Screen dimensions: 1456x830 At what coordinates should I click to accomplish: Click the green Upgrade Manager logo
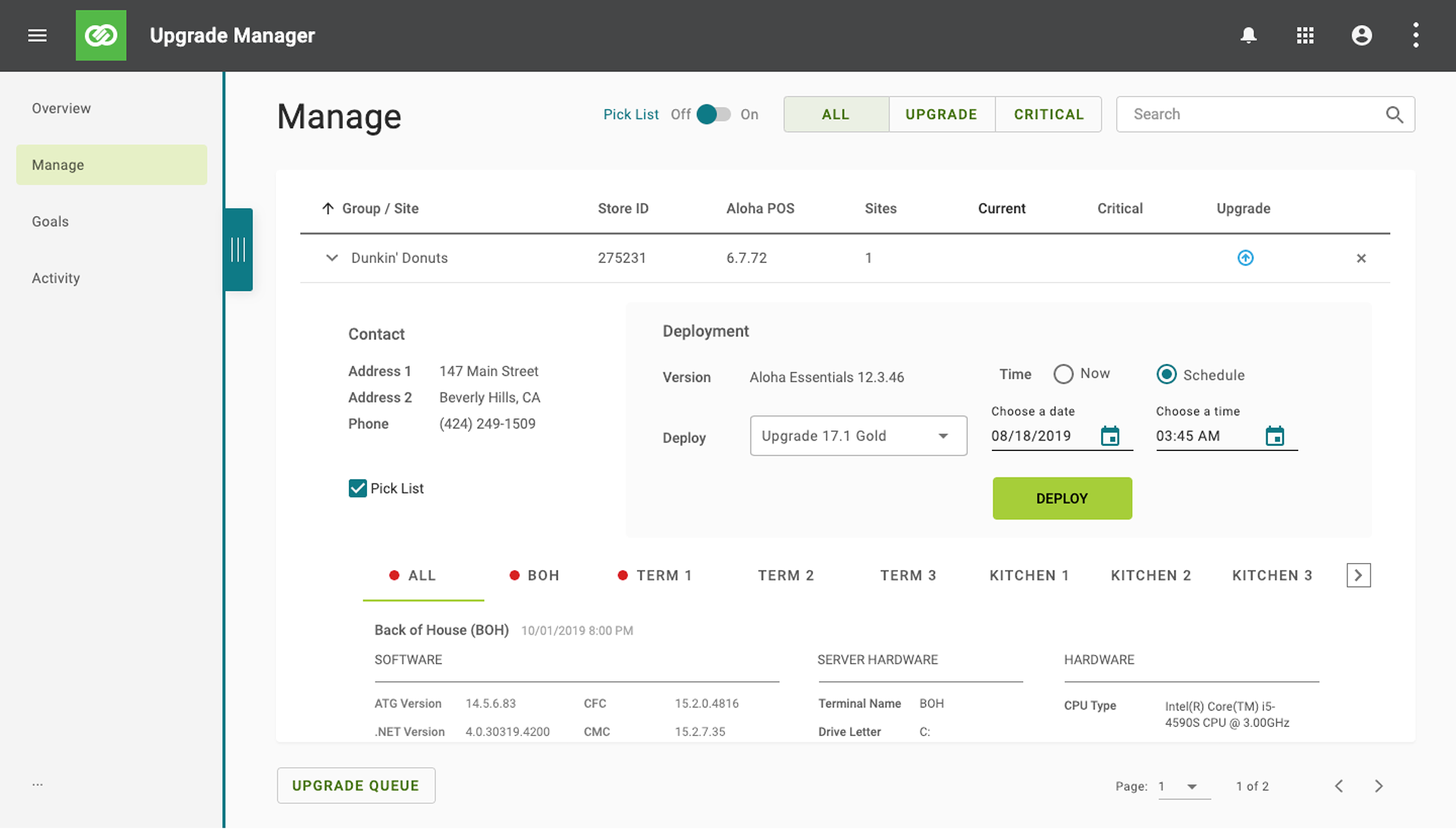click(101, 36)
